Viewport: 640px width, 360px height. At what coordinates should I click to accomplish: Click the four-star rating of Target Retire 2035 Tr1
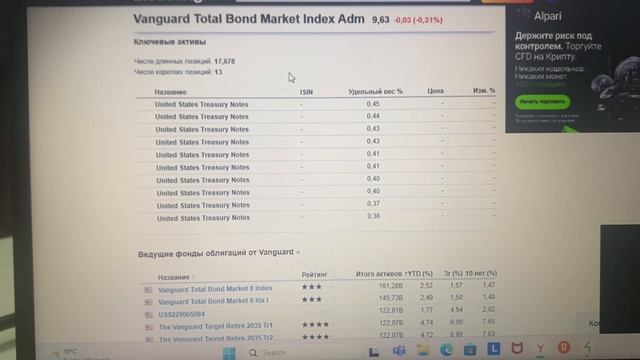(x=315, y=324)
